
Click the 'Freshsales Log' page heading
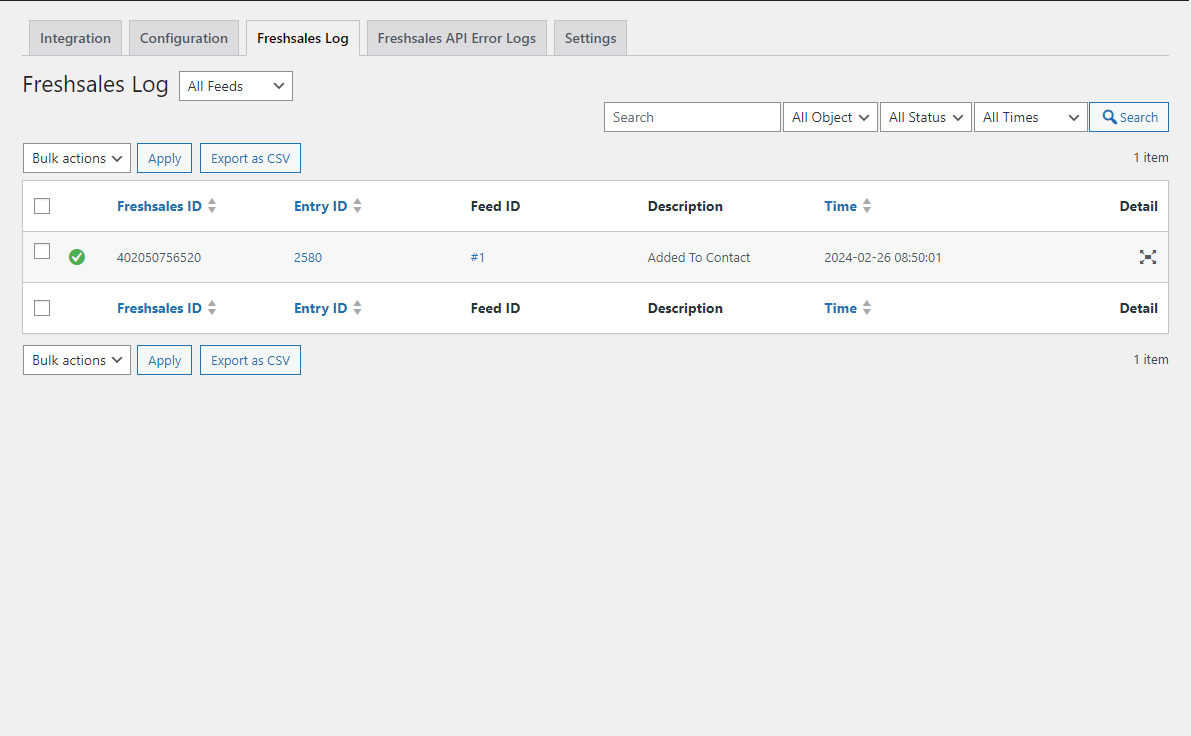pyautogui.click(x=95, y=84)
